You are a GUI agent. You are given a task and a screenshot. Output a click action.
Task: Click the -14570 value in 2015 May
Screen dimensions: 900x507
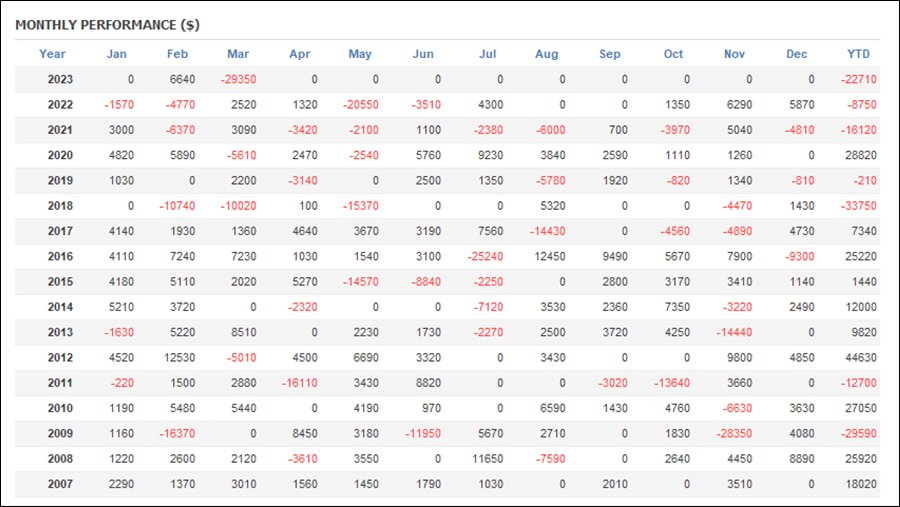[360, 281]
